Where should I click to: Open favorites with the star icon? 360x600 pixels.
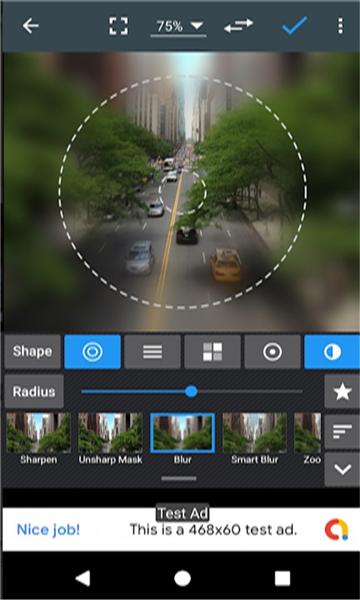click(x=342, y=392)
